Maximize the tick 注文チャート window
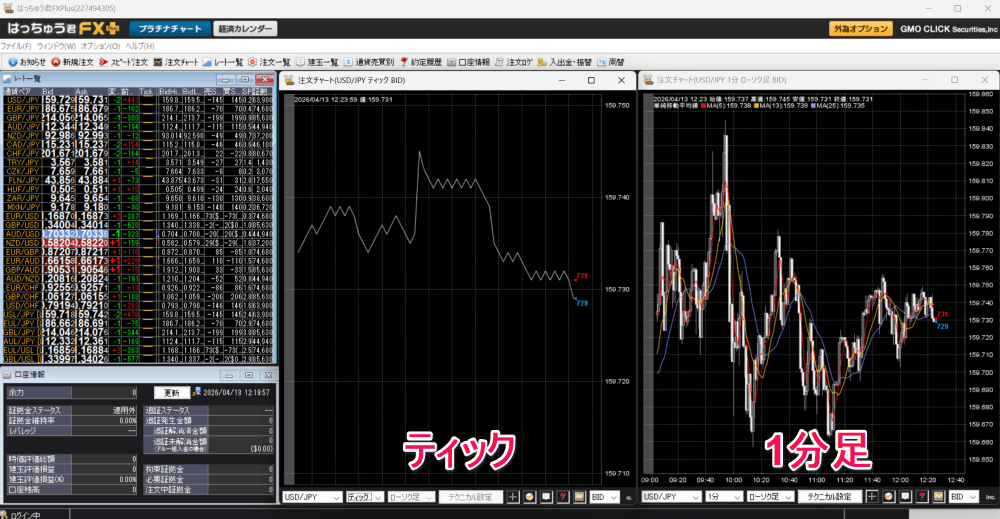 click(x=591, y=80)
